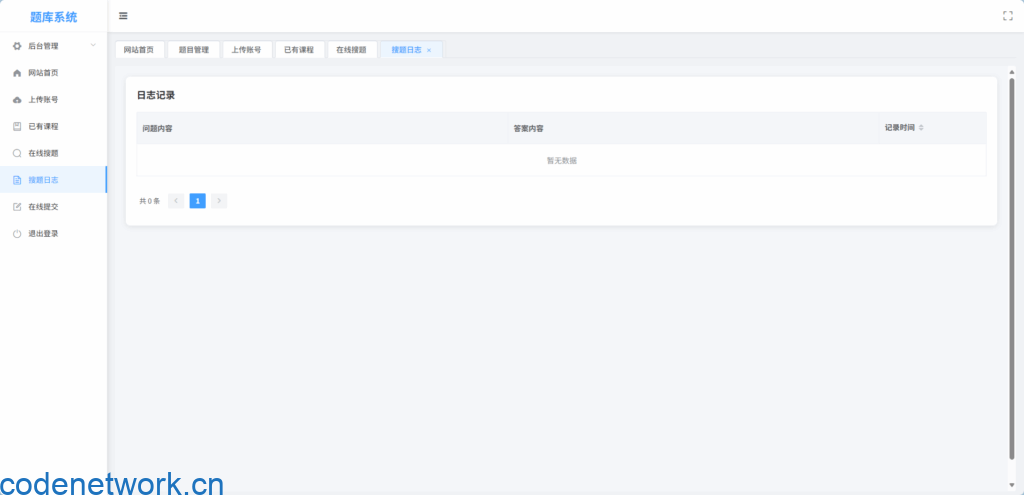Click the magnifier icon for 在线搜题
The width and height of the screenshot is (1024, 495).
click(17, 153)
